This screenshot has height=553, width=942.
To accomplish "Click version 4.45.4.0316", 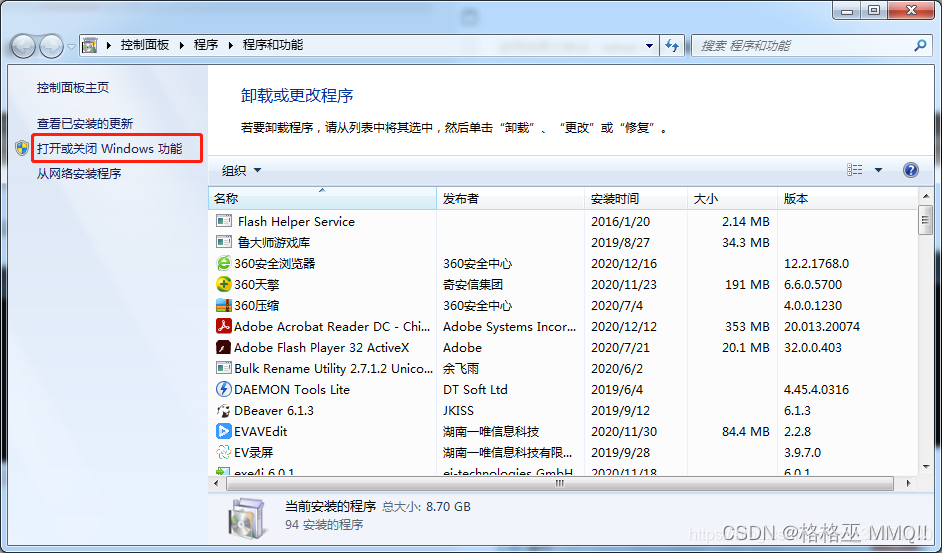I will point(816,390).
